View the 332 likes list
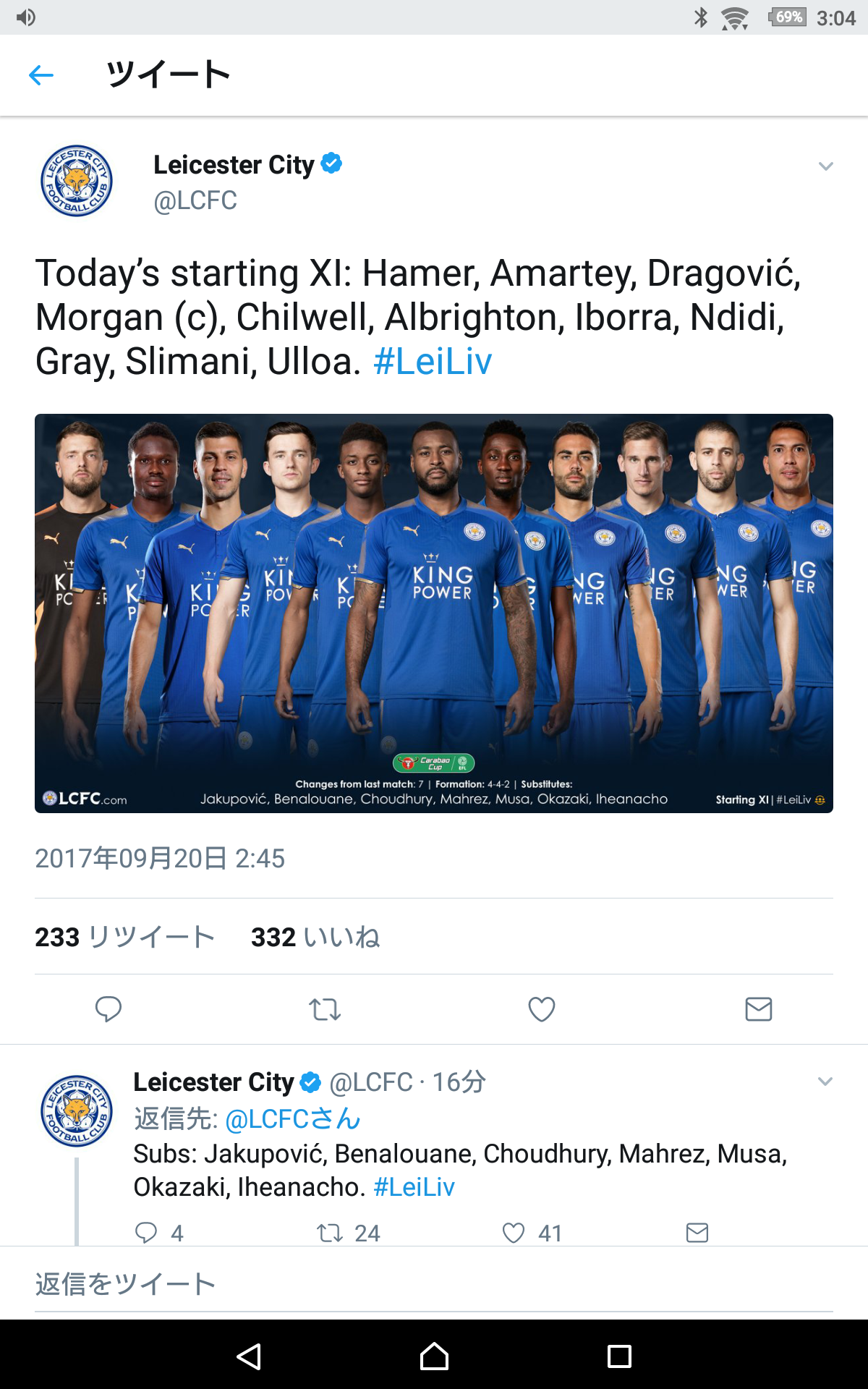 [x=315, y=937]
